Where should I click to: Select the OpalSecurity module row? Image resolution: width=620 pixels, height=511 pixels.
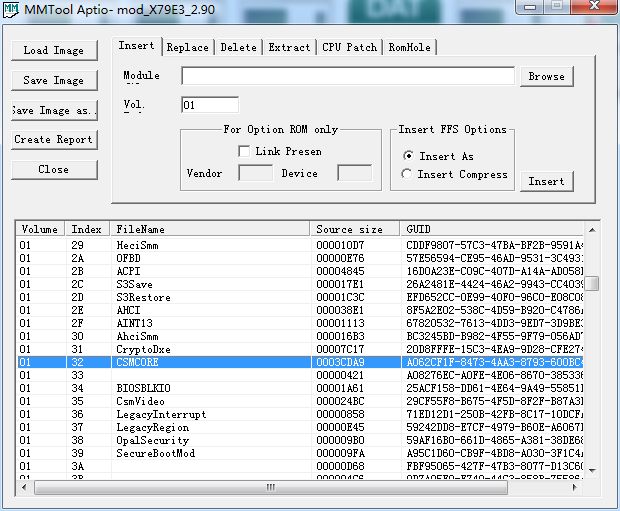pos(301,441)
